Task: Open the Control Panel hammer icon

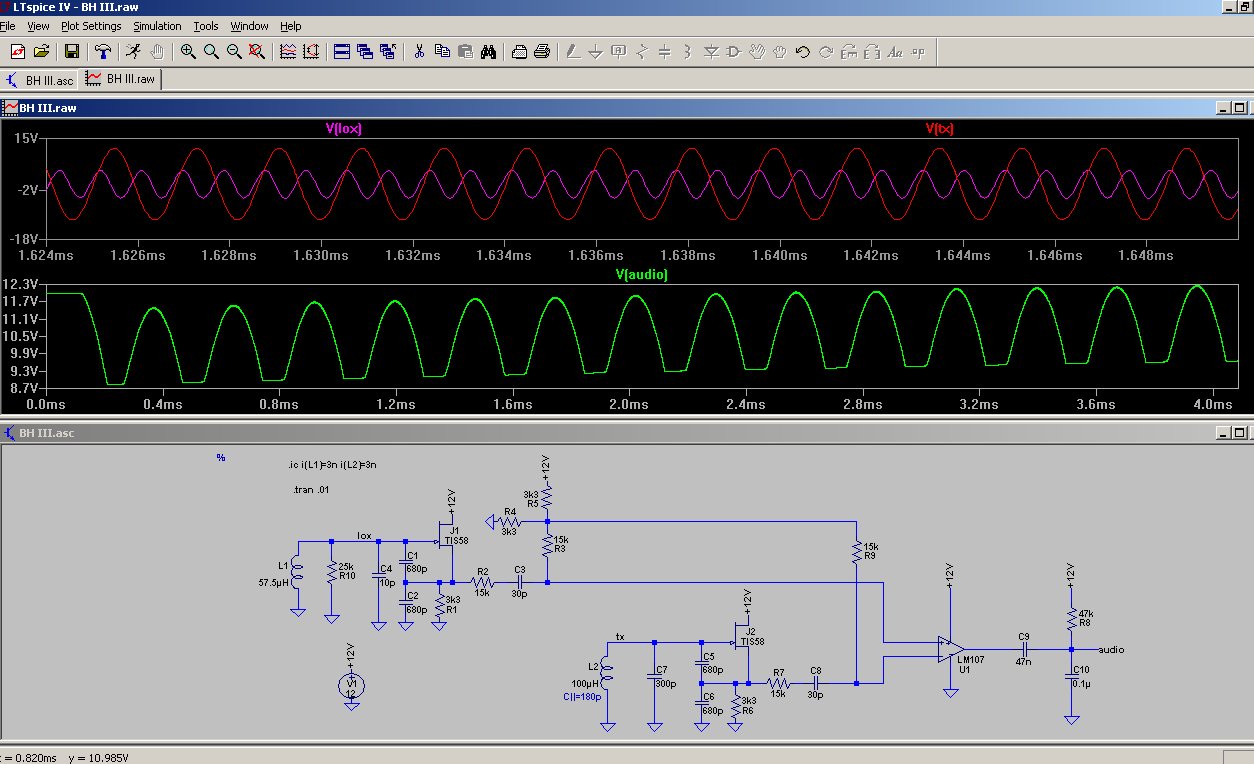Action: pyautogui.click(x=102, y=51)
